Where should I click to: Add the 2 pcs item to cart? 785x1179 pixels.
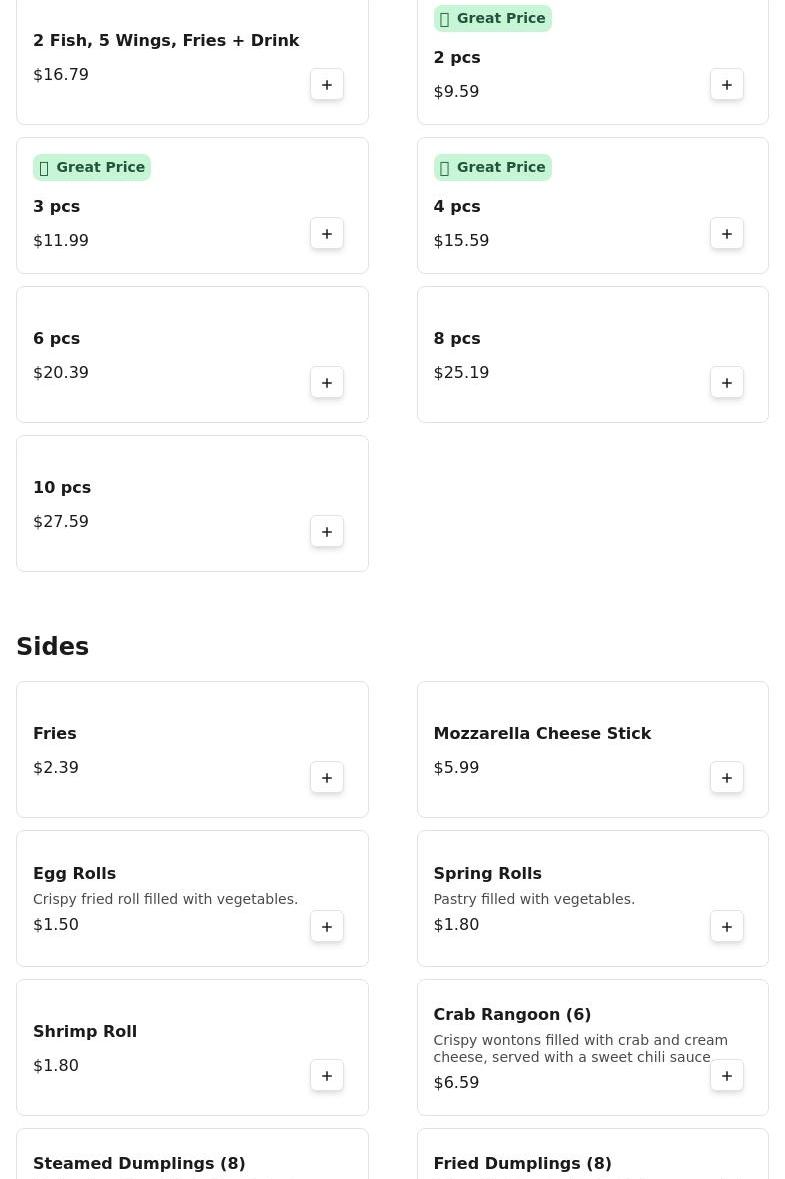(x=727, y=85)
